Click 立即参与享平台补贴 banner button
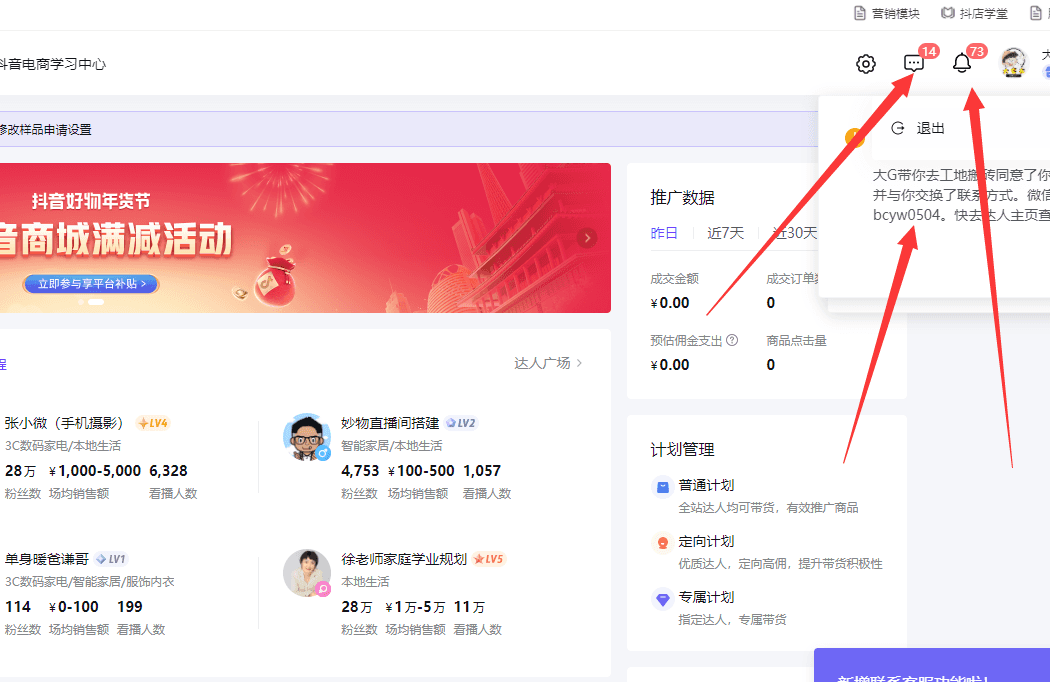Screen dimensions: 1050x682 pos(91,284)
